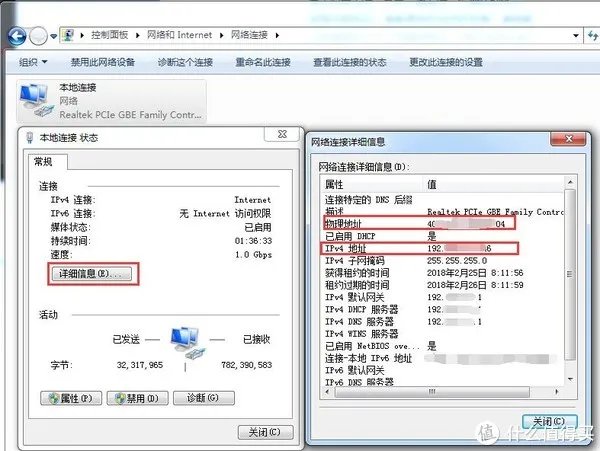Select the IPv4 WINS 服务器 row
600x451 pixels.
(x=443, y=334)
